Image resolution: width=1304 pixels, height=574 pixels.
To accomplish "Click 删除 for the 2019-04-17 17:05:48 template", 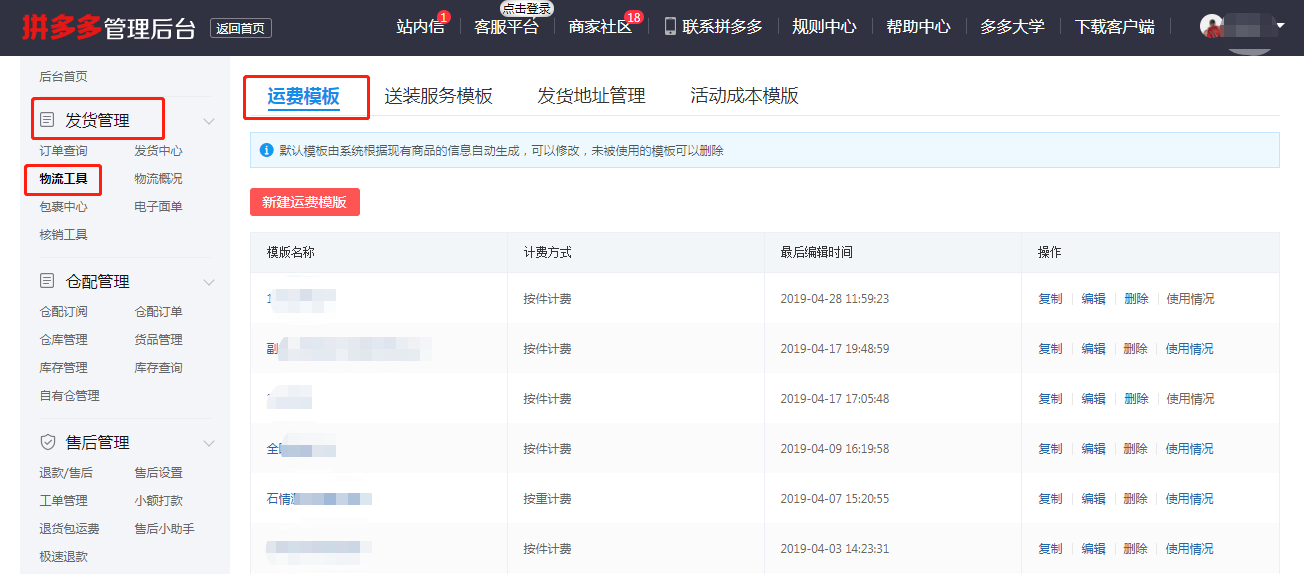I will pyautogui.click(x=1136, y=399).
